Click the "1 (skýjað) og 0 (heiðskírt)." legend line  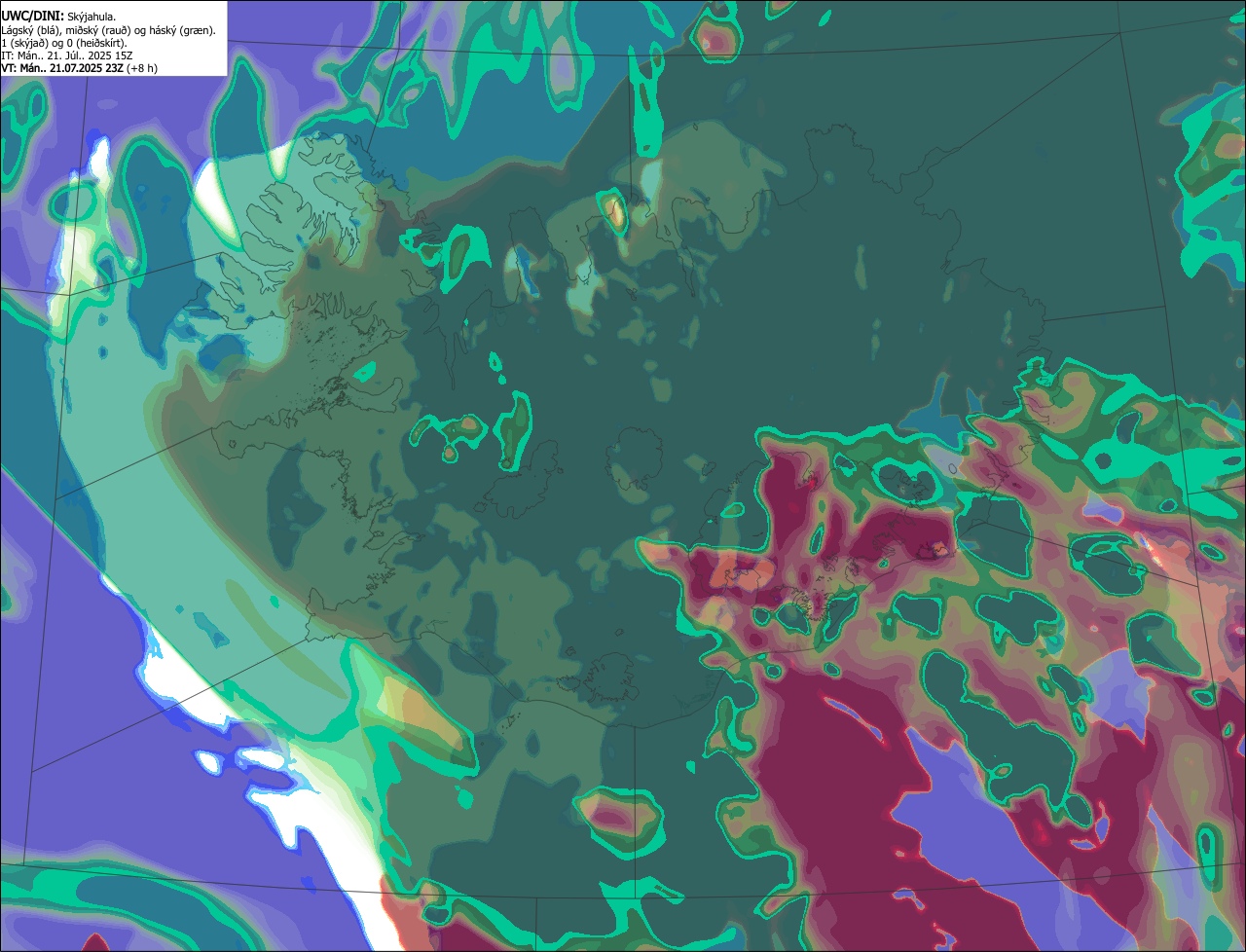[64, 42]
